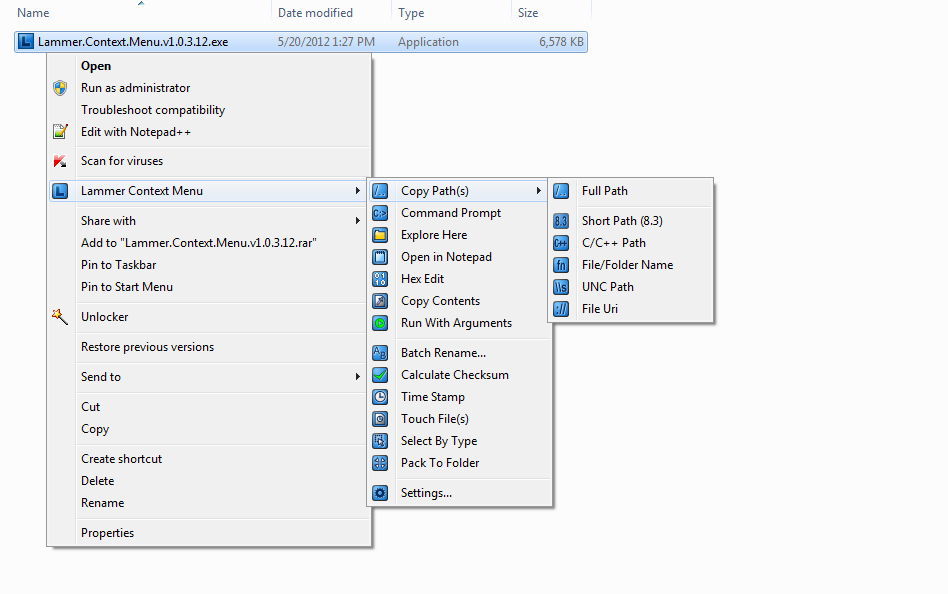Click the 6,578 KB size cell

(561, 42)
